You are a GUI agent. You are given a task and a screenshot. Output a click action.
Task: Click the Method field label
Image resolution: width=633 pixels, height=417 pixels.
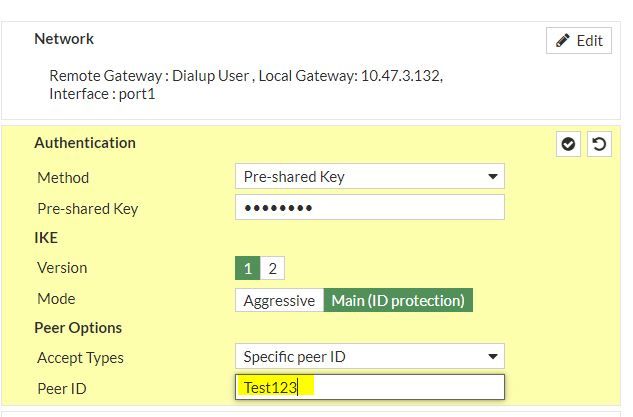(x=63, y=178)
